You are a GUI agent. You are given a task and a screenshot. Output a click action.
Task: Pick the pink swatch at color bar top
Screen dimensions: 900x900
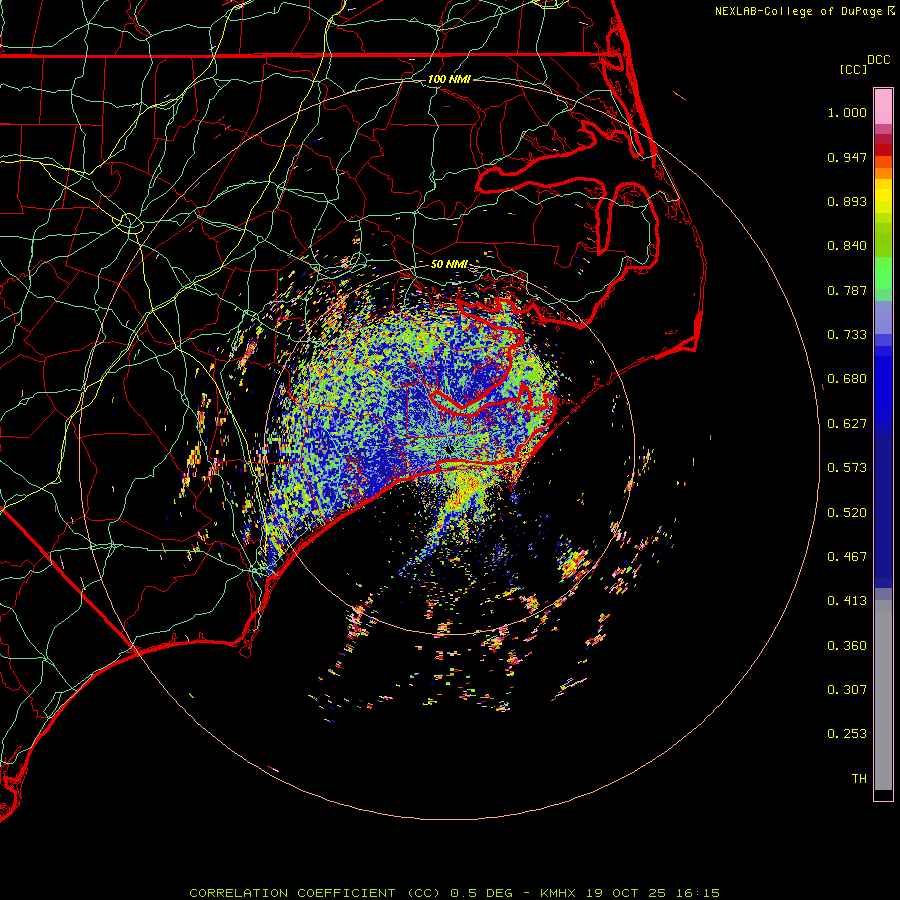pyautogui.click(x=883, y=107)
